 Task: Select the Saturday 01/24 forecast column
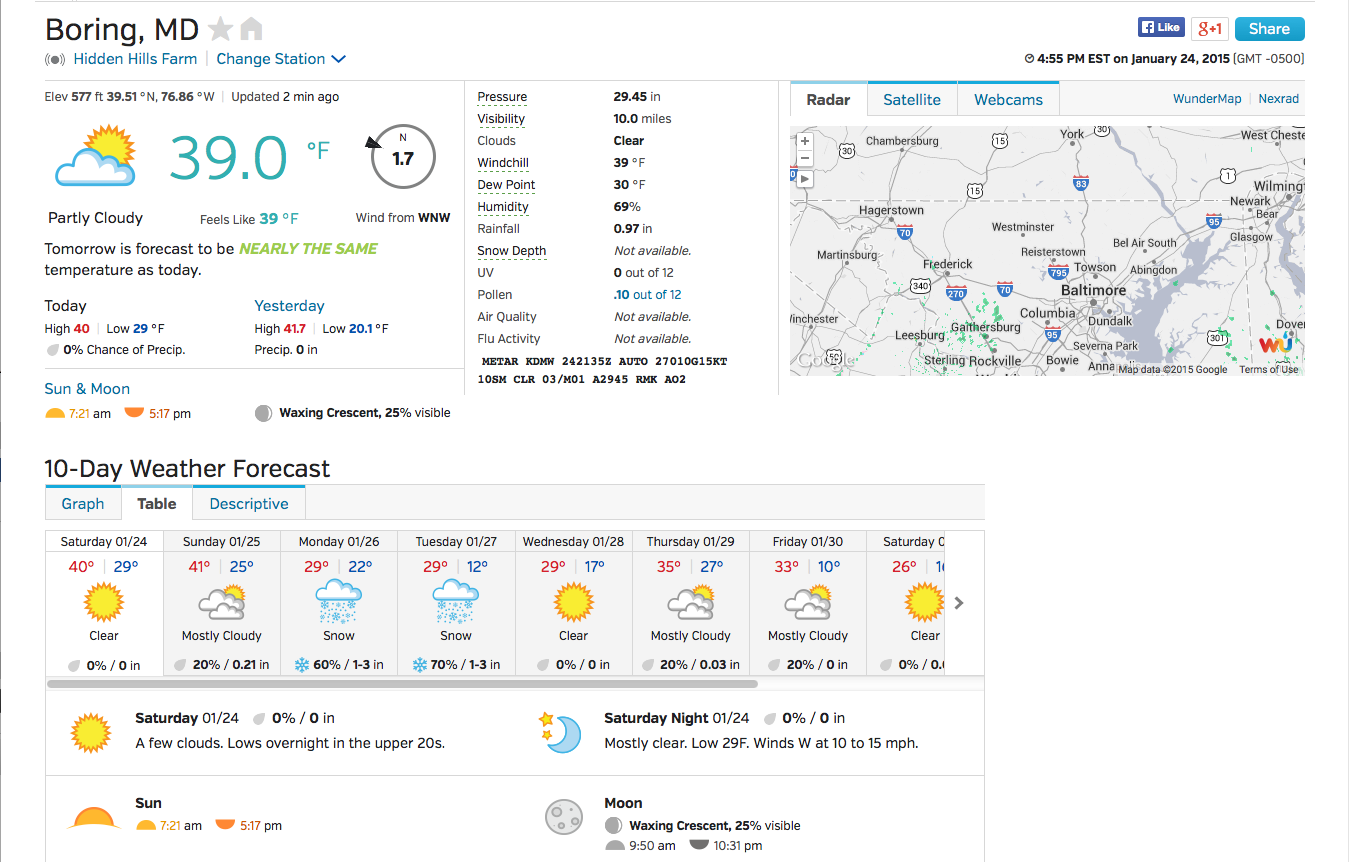(x=104, y=604)
